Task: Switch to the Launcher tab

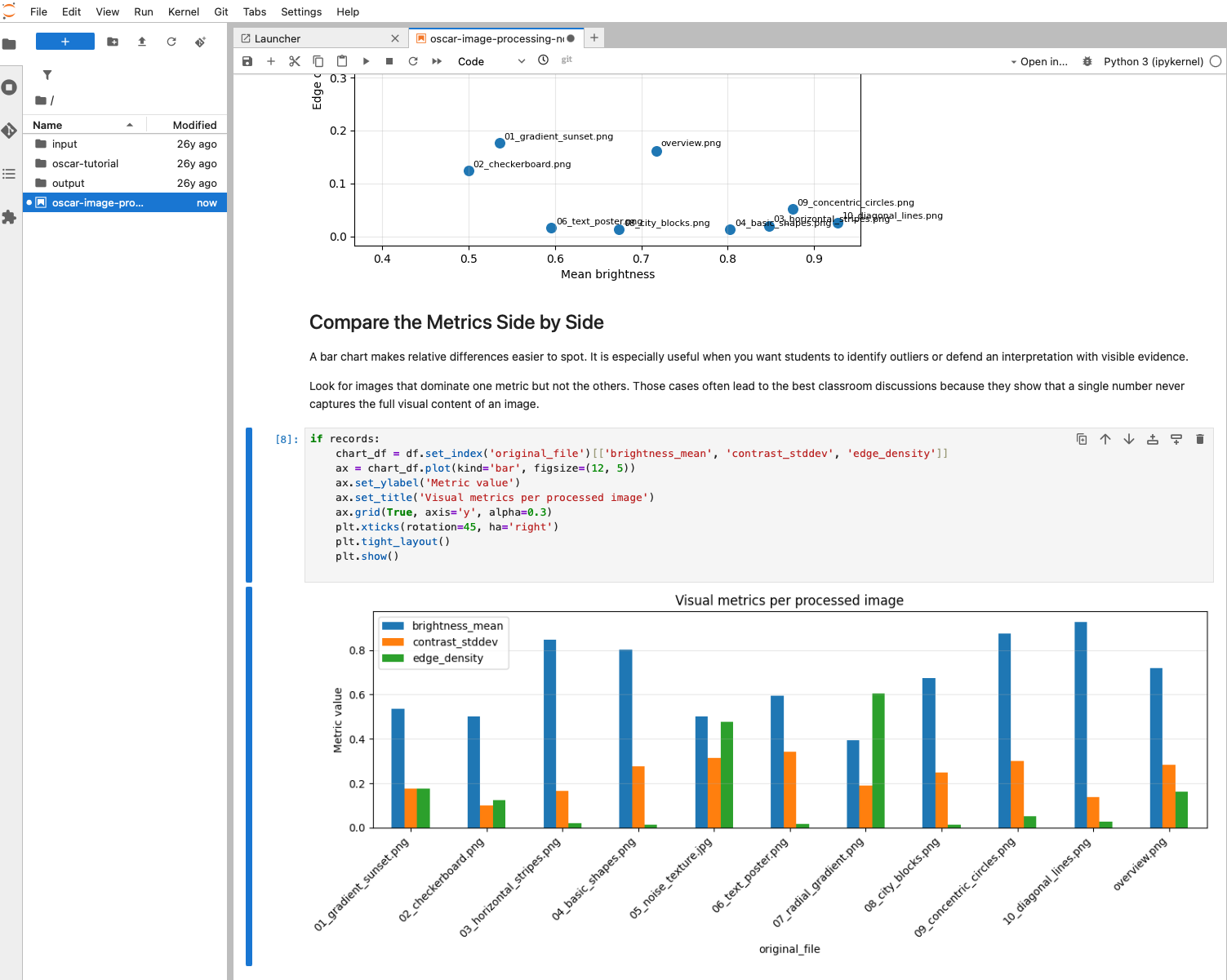Action: [278, 38]
